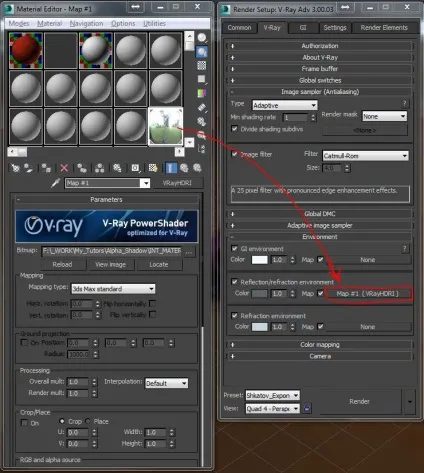This screenshot has height=473, width=424.
Task: Open the View Quad 4 dropdown
Action: point(272,409)
